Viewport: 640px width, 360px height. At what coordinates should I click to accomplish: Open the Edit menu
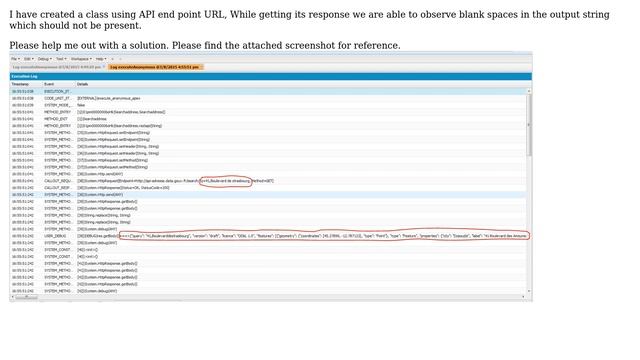coord(29,59)
